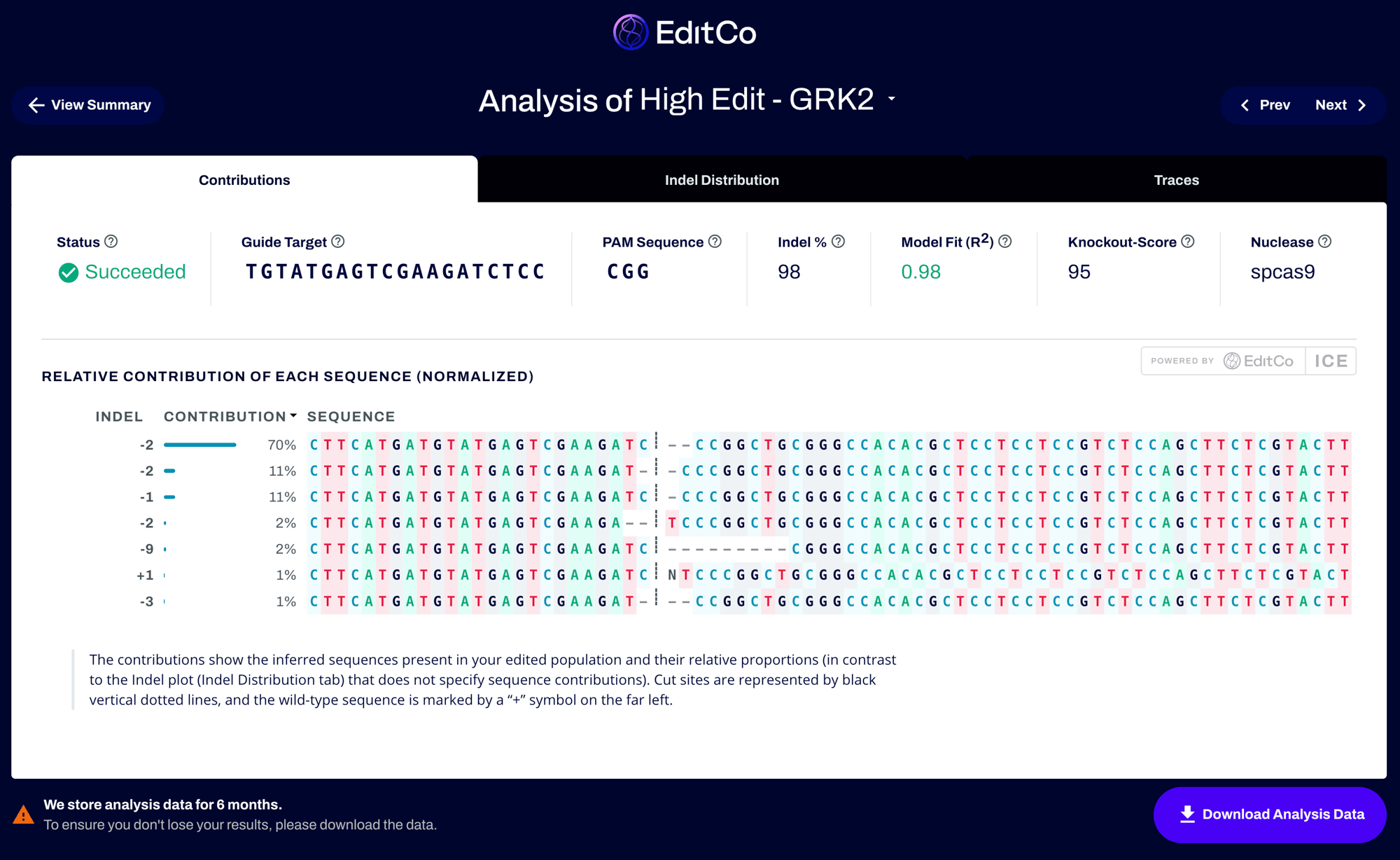Select the +1 indel label
The width and height of the screenshot is (1400, 860).
[x=145, y=576]
